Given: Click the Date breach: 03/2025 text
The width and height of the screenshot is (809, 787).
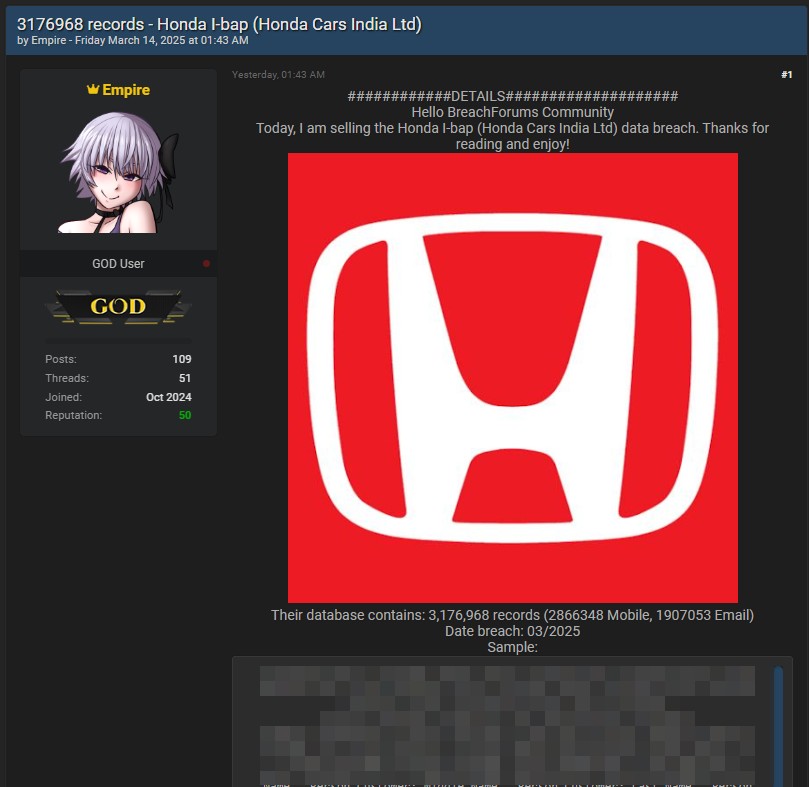Looking at the screenshot, I should coord(512,631).
